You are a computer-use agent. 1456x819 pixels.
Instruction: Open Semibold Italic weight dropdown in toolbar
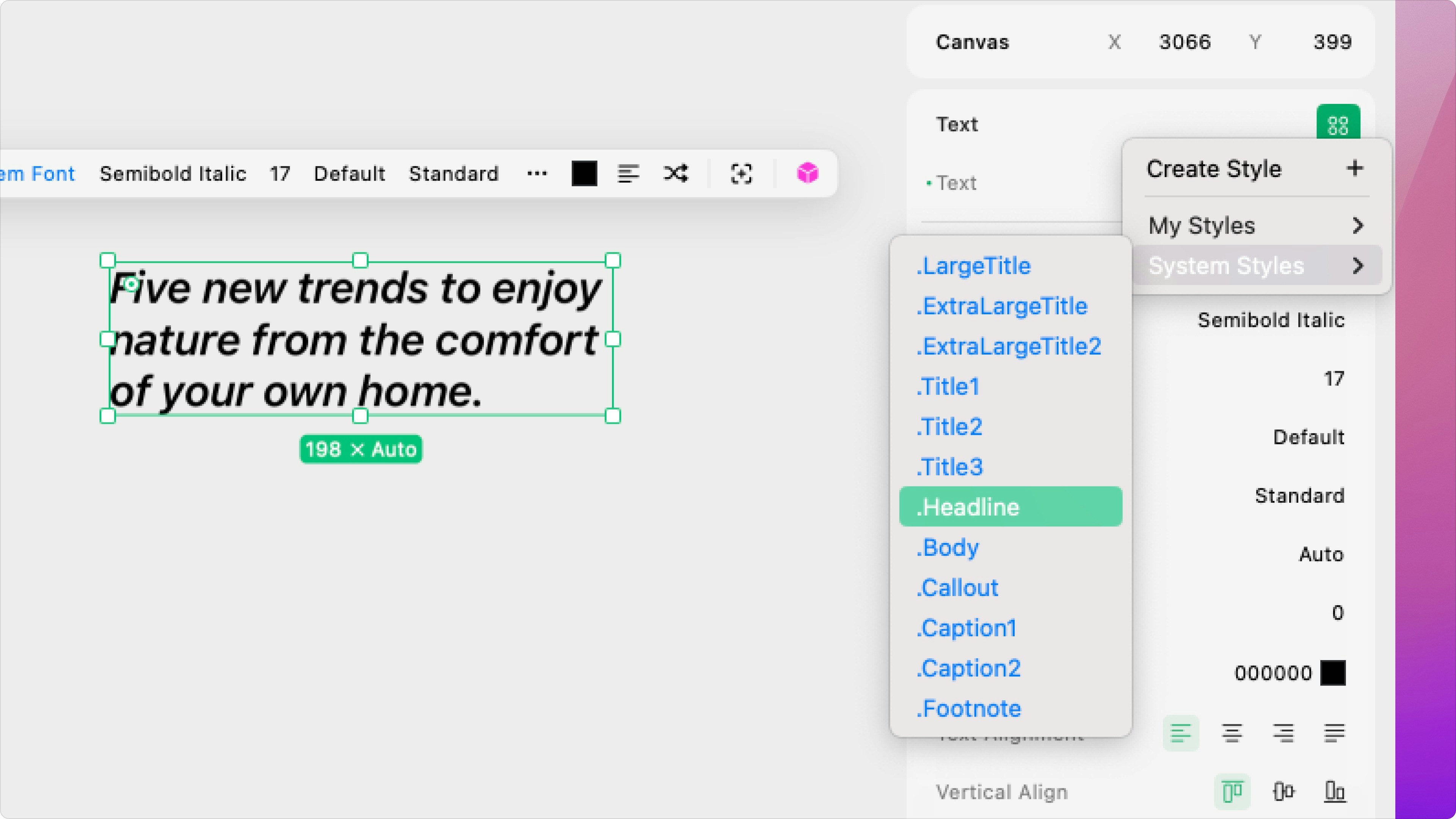173,174
